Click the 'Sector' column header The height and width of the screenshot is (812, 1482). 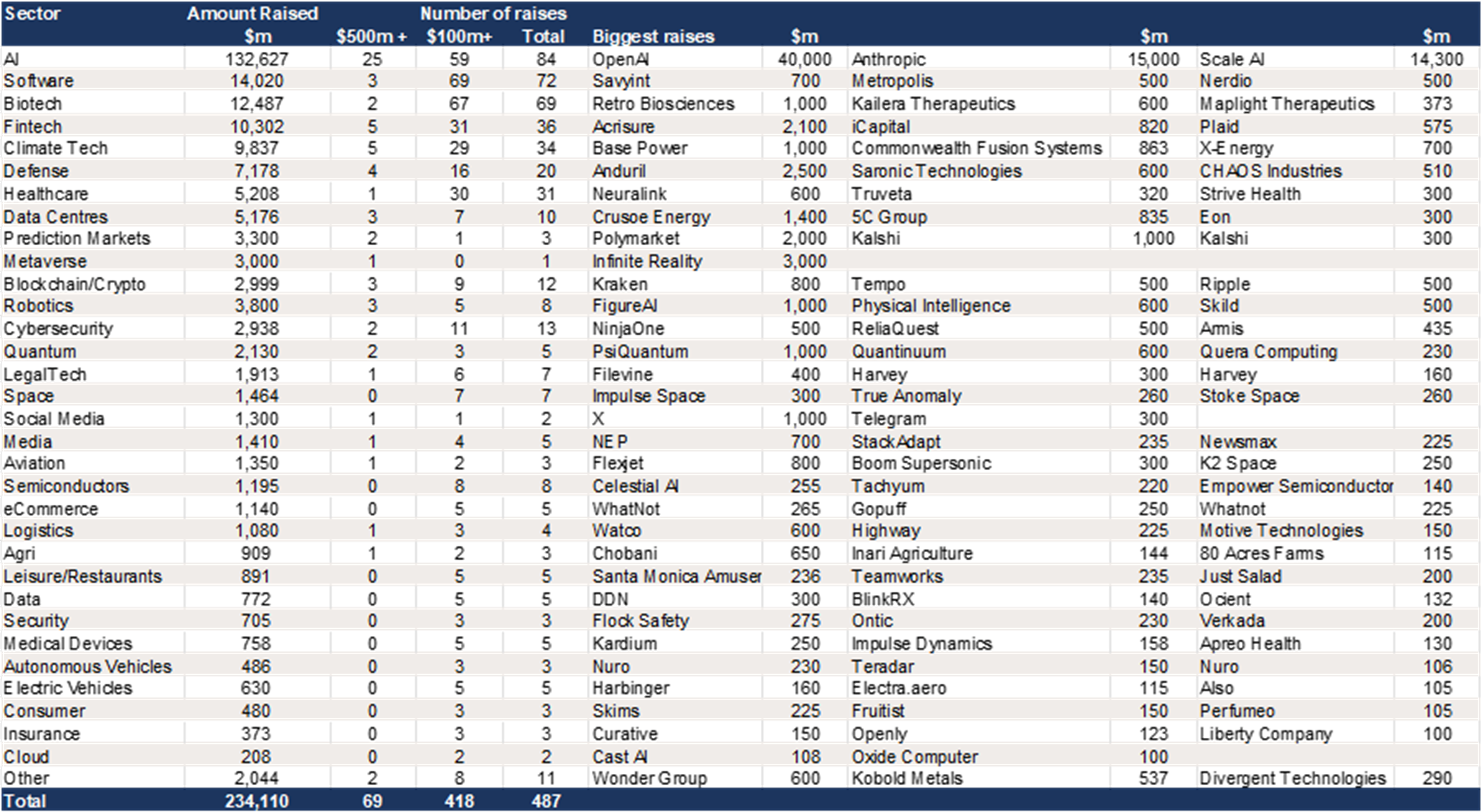32,13
